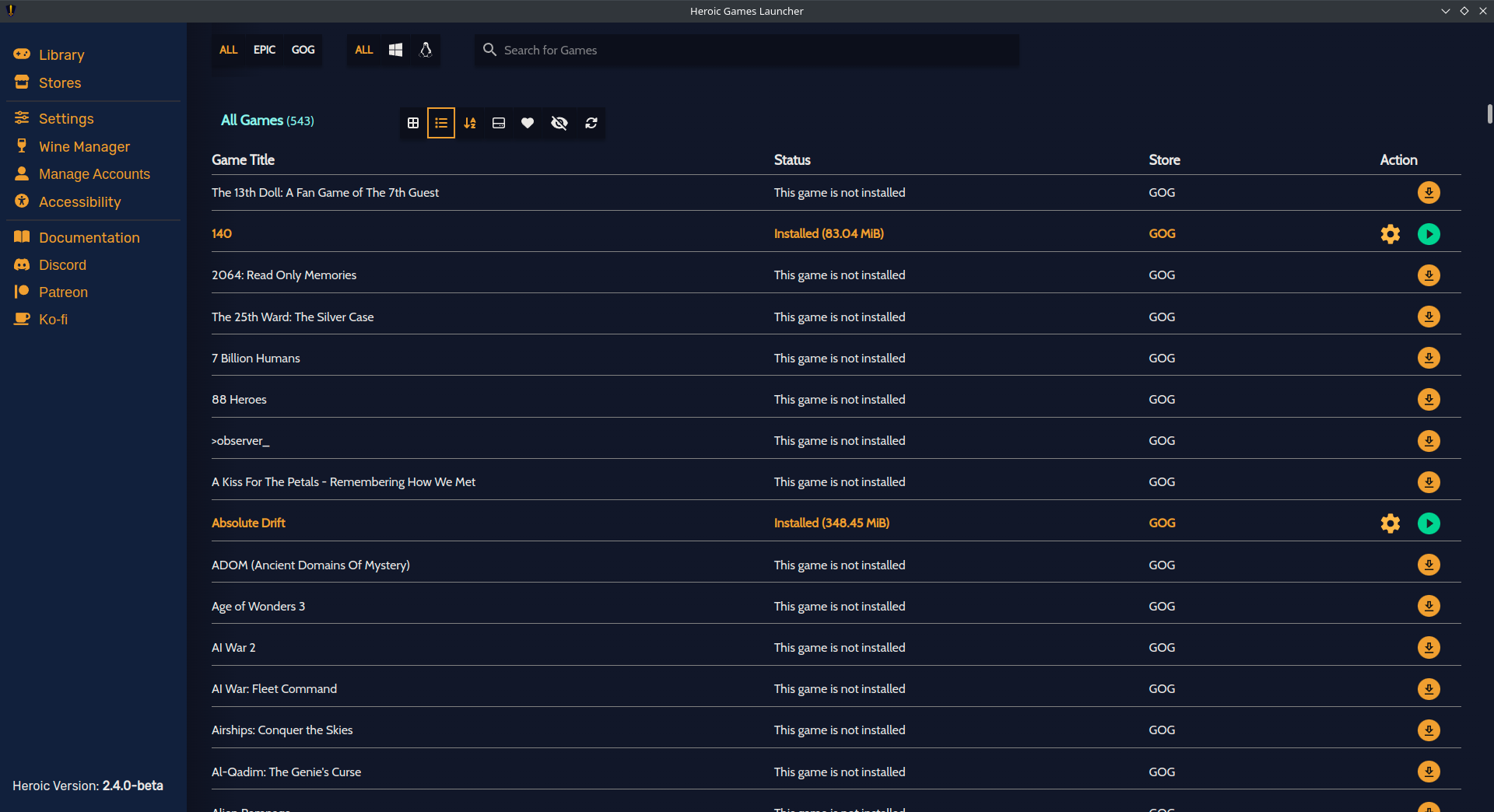Image resolution: width=1494 pixels, height=812 pixels.
Task: Maximize the Heroic Games Launcher window
Action: (1464, 11)
